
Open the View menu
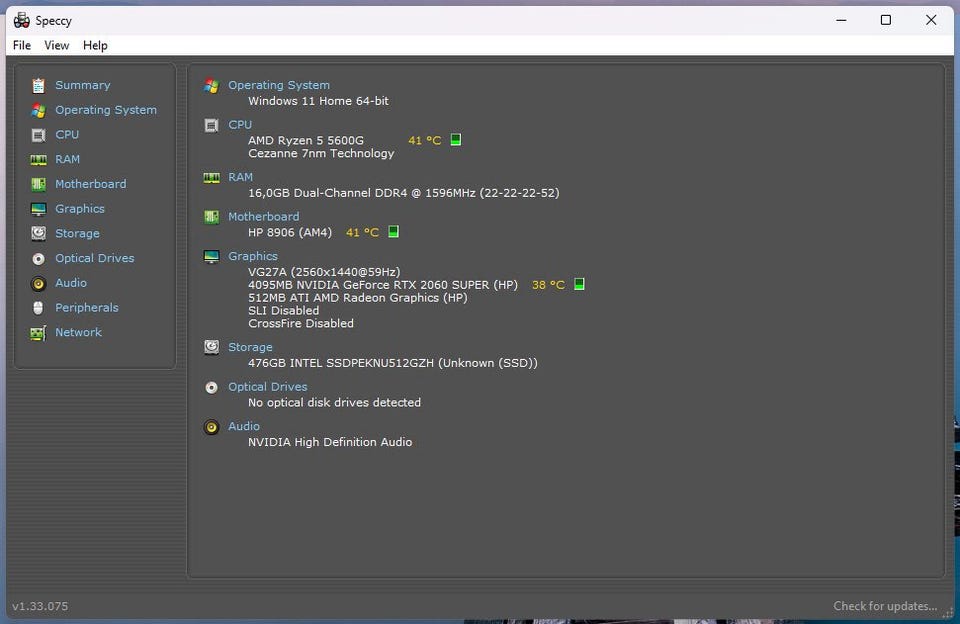[x=56, y=45]
